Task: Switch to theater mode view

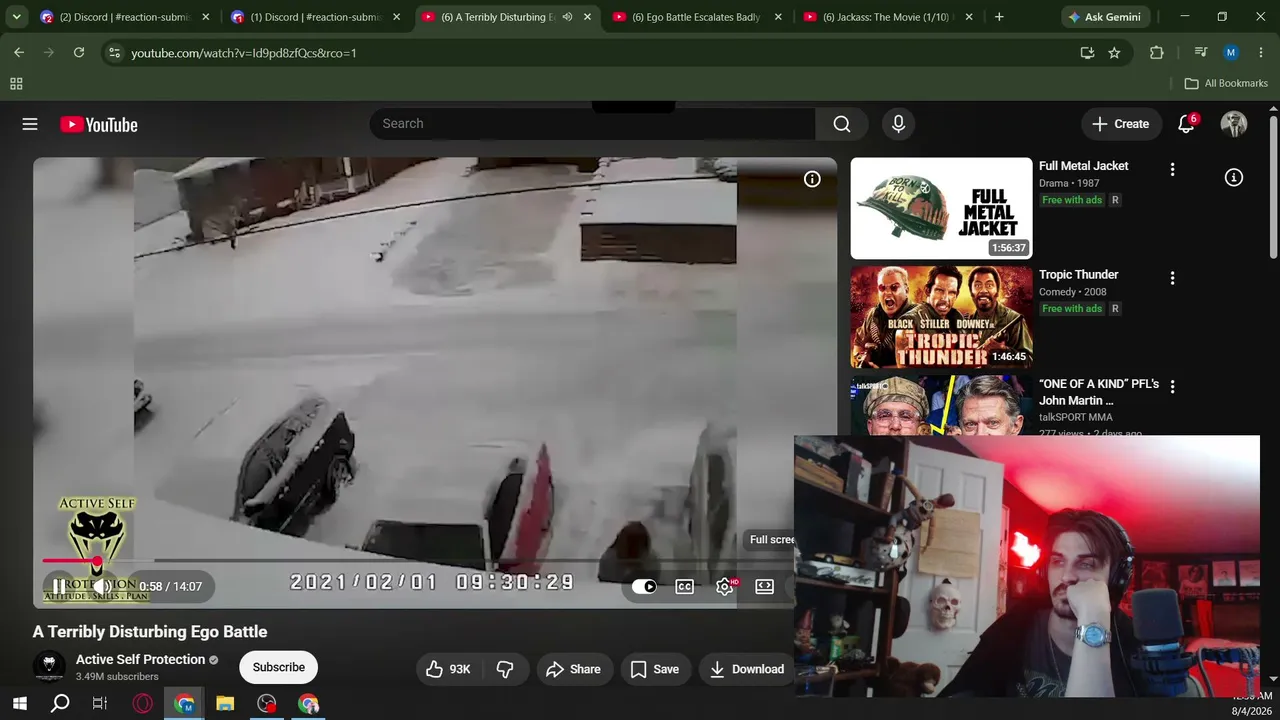Action: (765, 587)
